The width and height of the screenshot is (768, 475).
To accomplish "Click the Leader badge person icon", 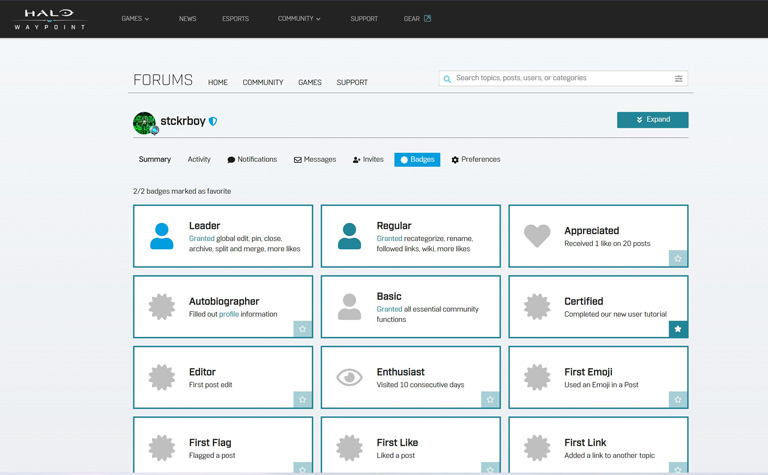I will click(162, 236).
